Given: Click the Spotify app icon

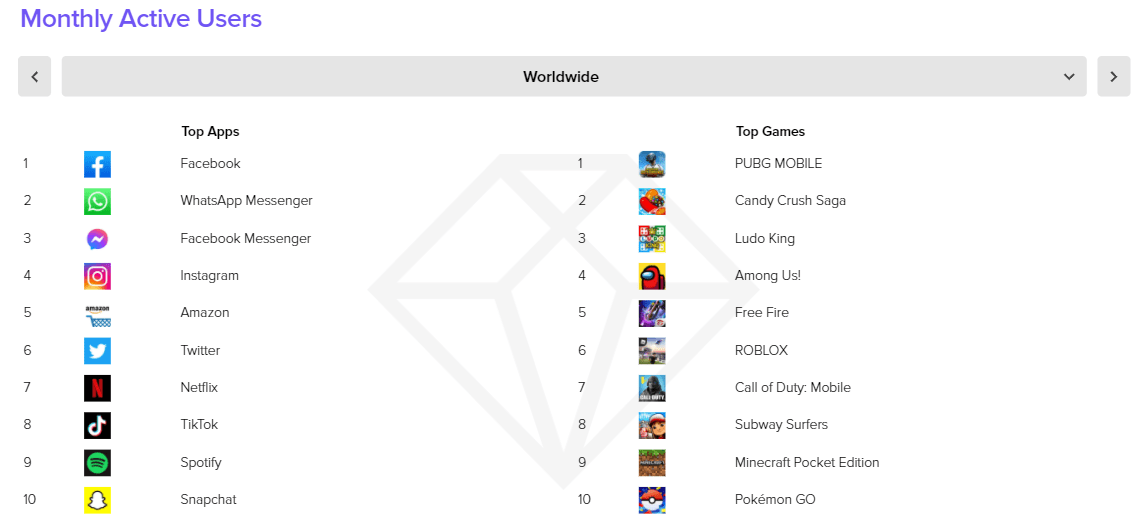Looking at the screenshot, I should 97,462.
